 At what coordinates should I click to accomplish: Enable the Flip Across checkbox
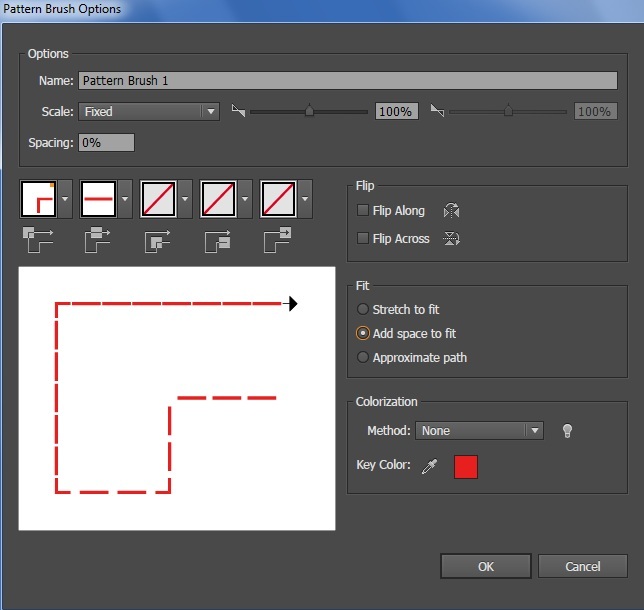(363, 239)
